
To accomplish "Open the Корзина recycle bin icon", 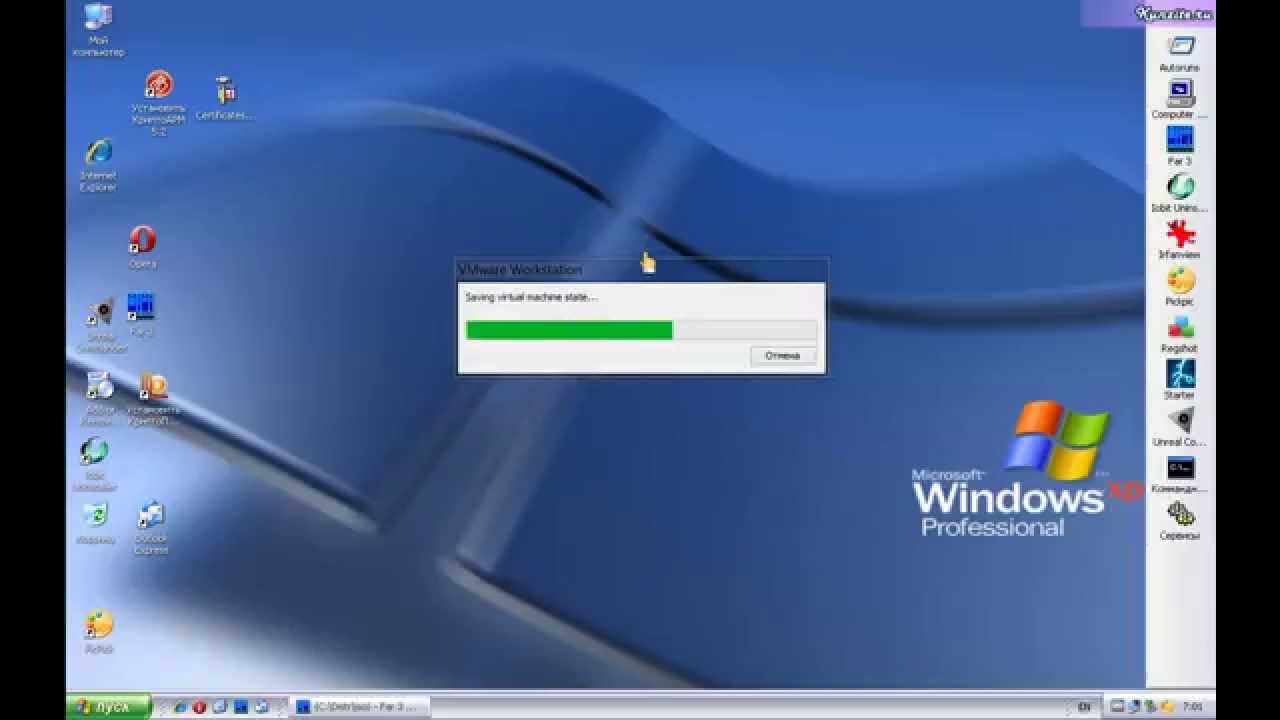I will [x=96, y=523].
